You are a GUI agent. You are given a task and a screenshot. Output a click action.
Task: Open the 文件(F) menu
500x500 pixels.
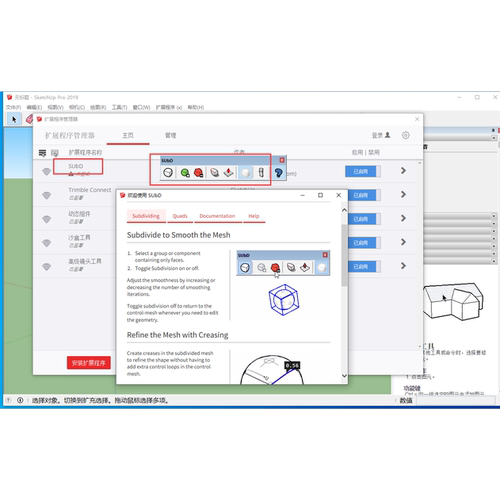13,107
